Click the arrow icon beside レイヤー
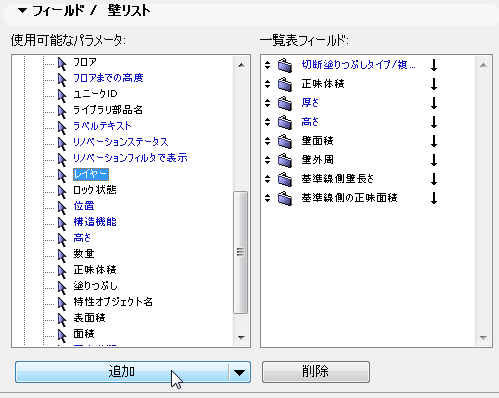 [62, 175]
